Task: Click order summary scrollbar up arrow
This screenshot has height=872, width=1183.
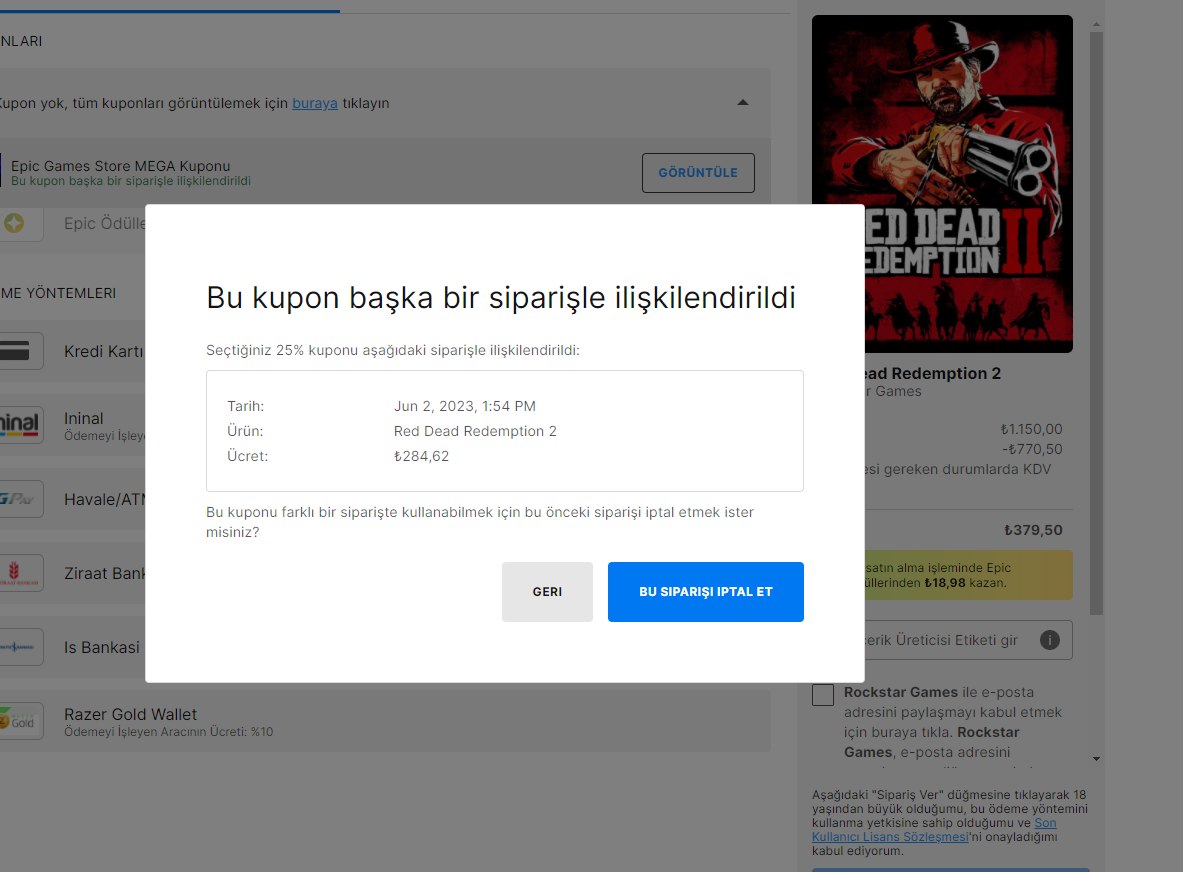Action: [1096, 24]
